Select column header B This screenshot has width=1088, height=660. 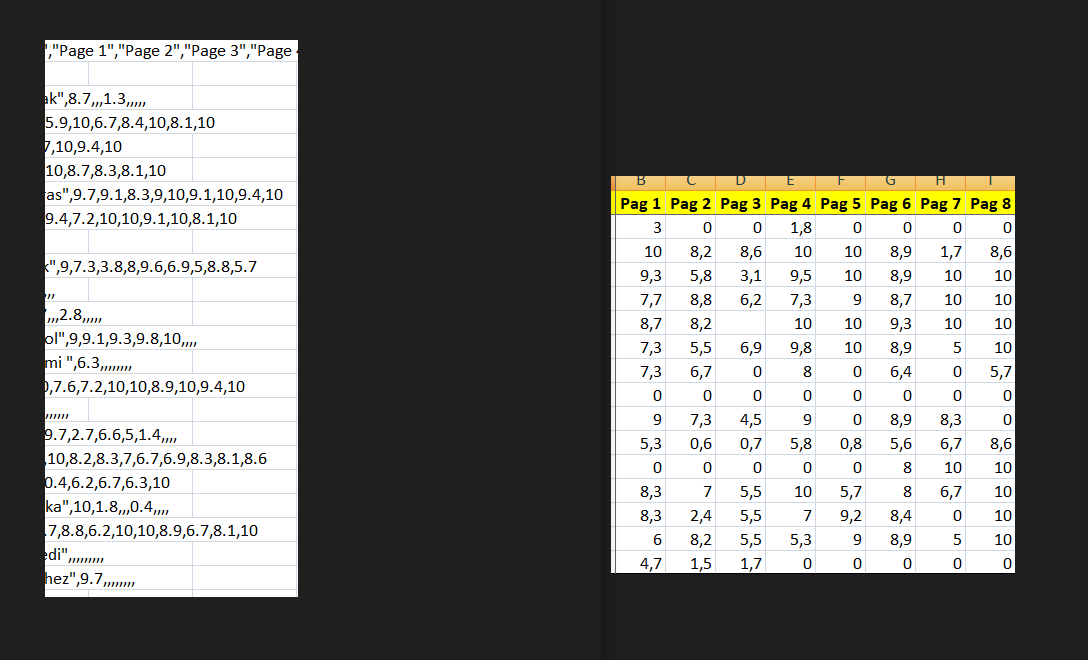tap(641, 182)
